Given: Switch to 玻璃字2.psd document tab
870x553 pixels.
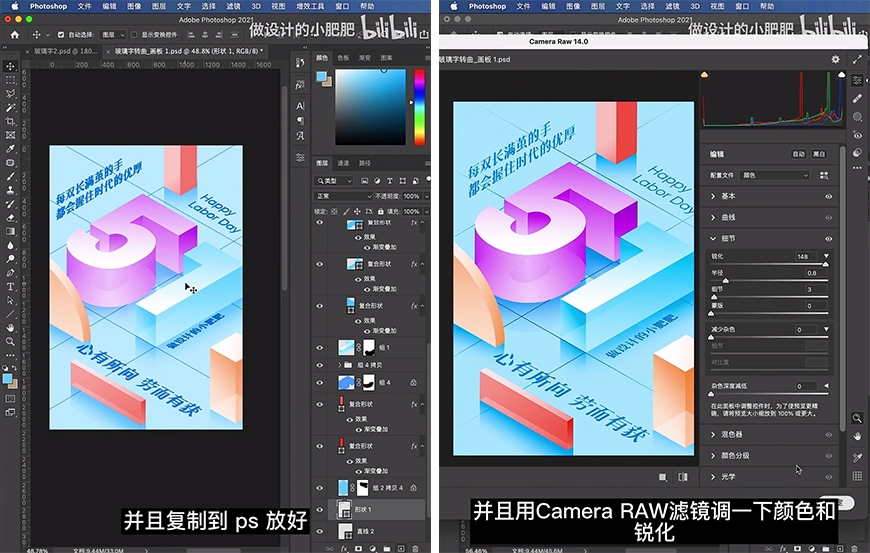Looking at the screenshot, I should [65, 51].
